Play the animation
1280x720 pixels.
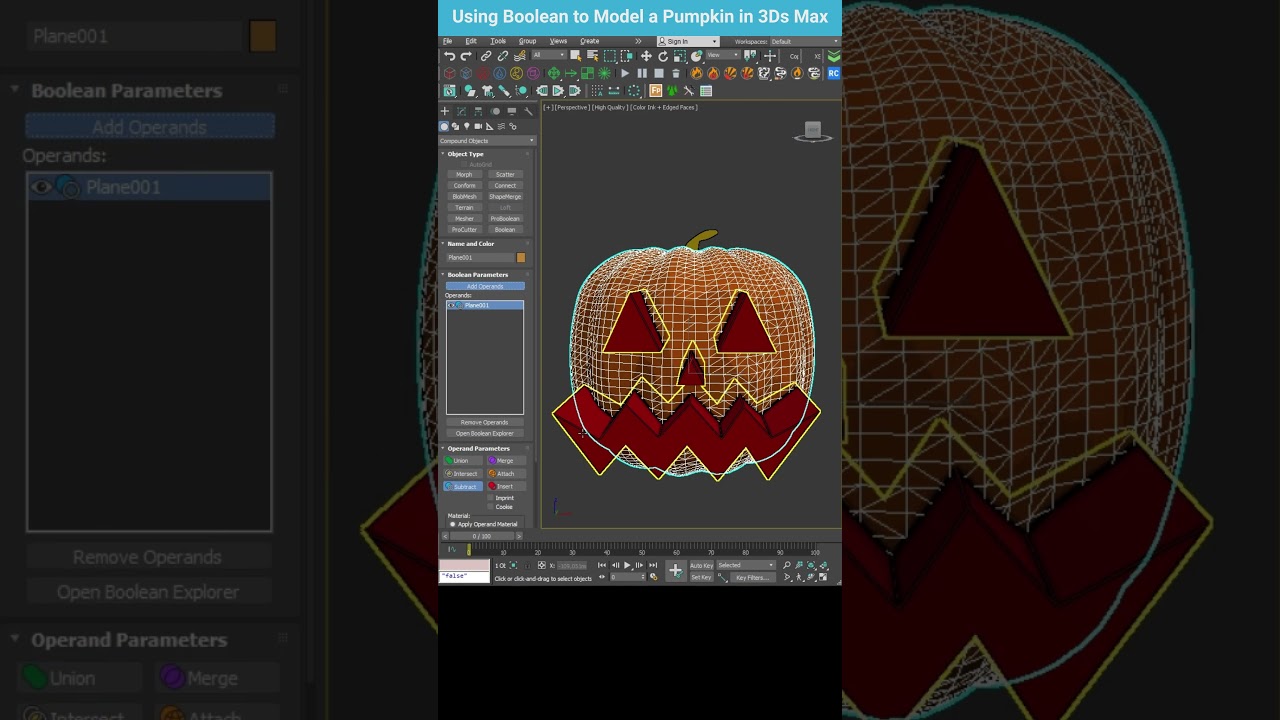(x=627, y=565)
